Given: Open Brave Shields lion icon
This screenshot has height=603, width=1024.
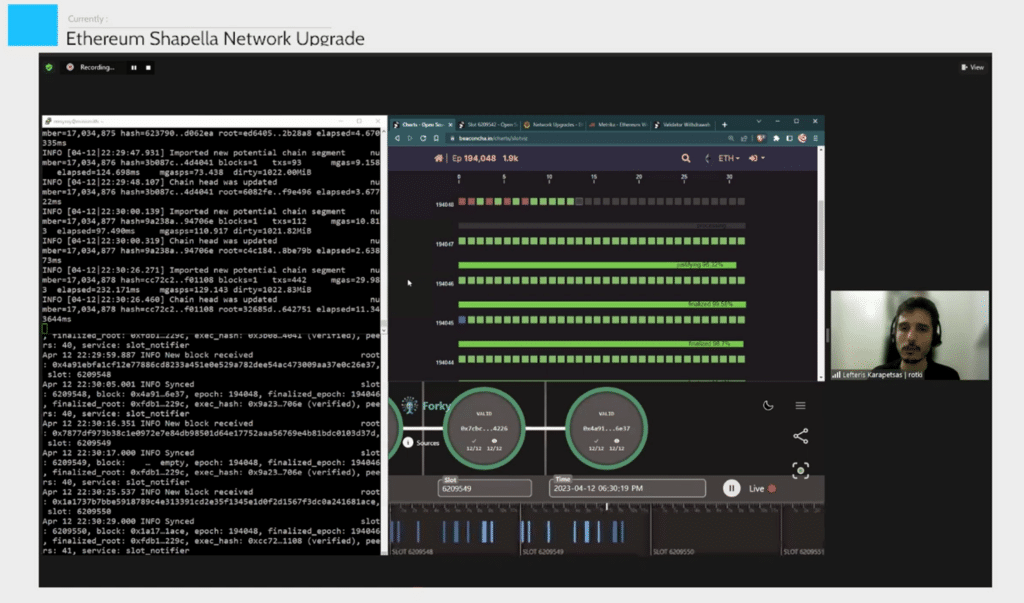Looking at the screenshot, I should 761,139.
